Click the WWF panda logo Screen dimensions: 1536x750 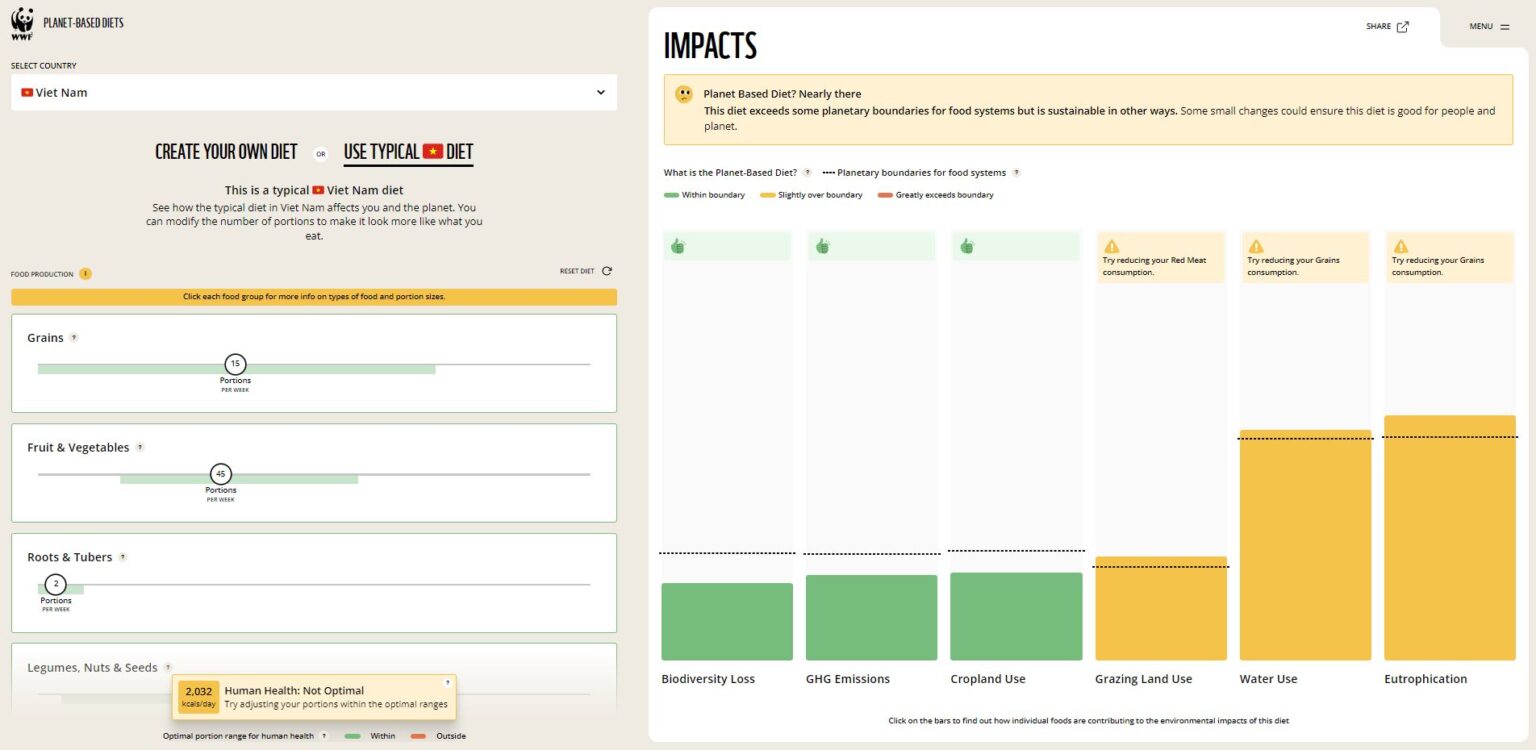tap(22, 23)
